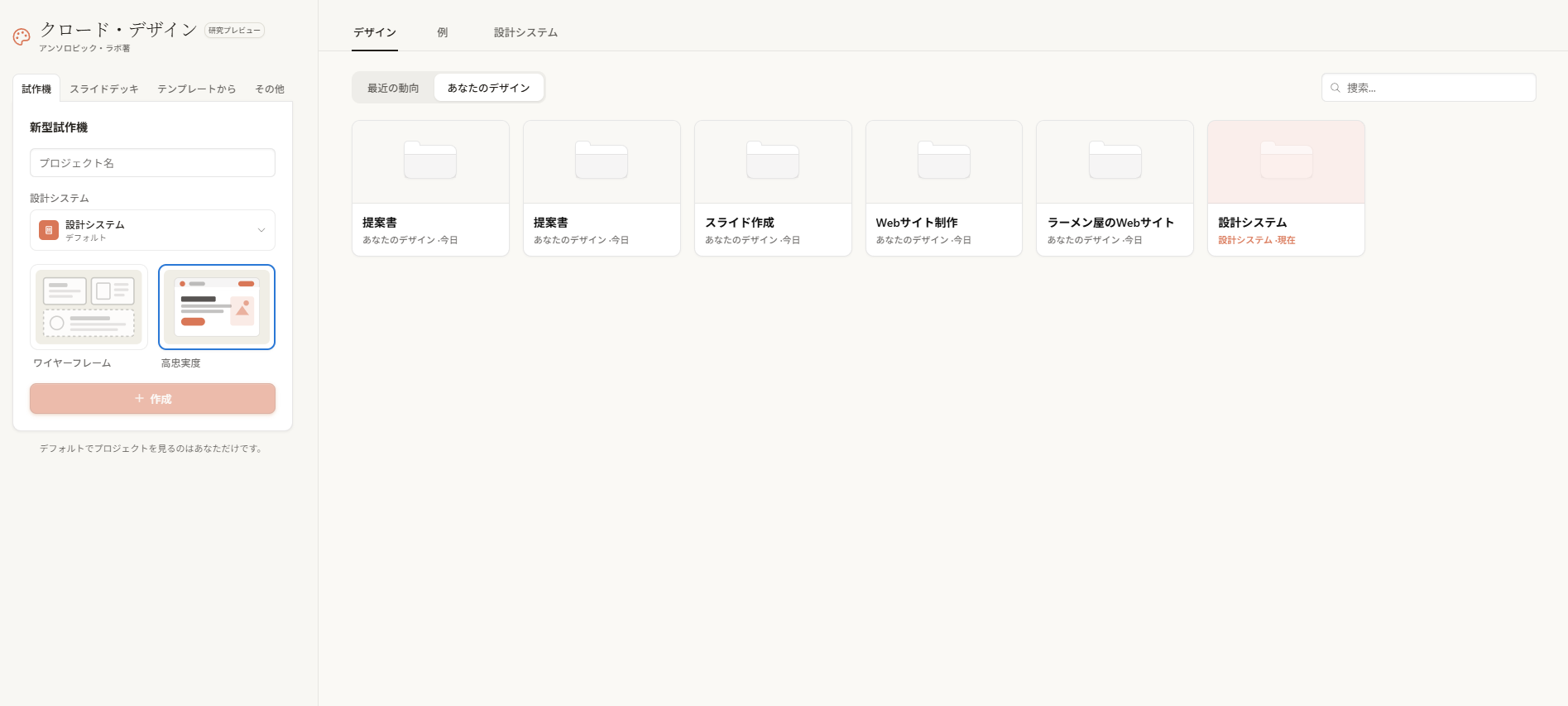Viewport: 1568px width, 706px height.
Task: Click the 捜索 search field
Action: pos(1436,88)
